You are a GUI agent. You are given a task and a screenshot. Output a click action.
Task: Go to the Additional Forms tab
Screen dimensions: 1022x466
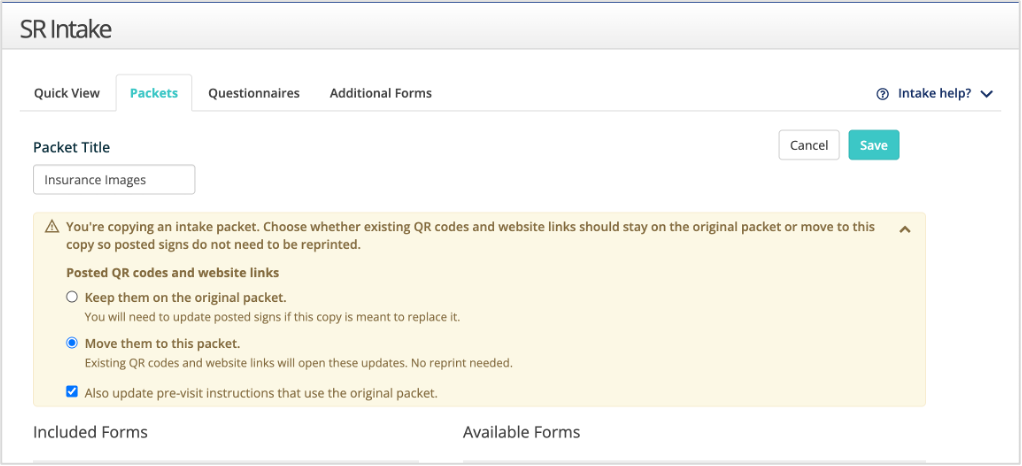381,93
